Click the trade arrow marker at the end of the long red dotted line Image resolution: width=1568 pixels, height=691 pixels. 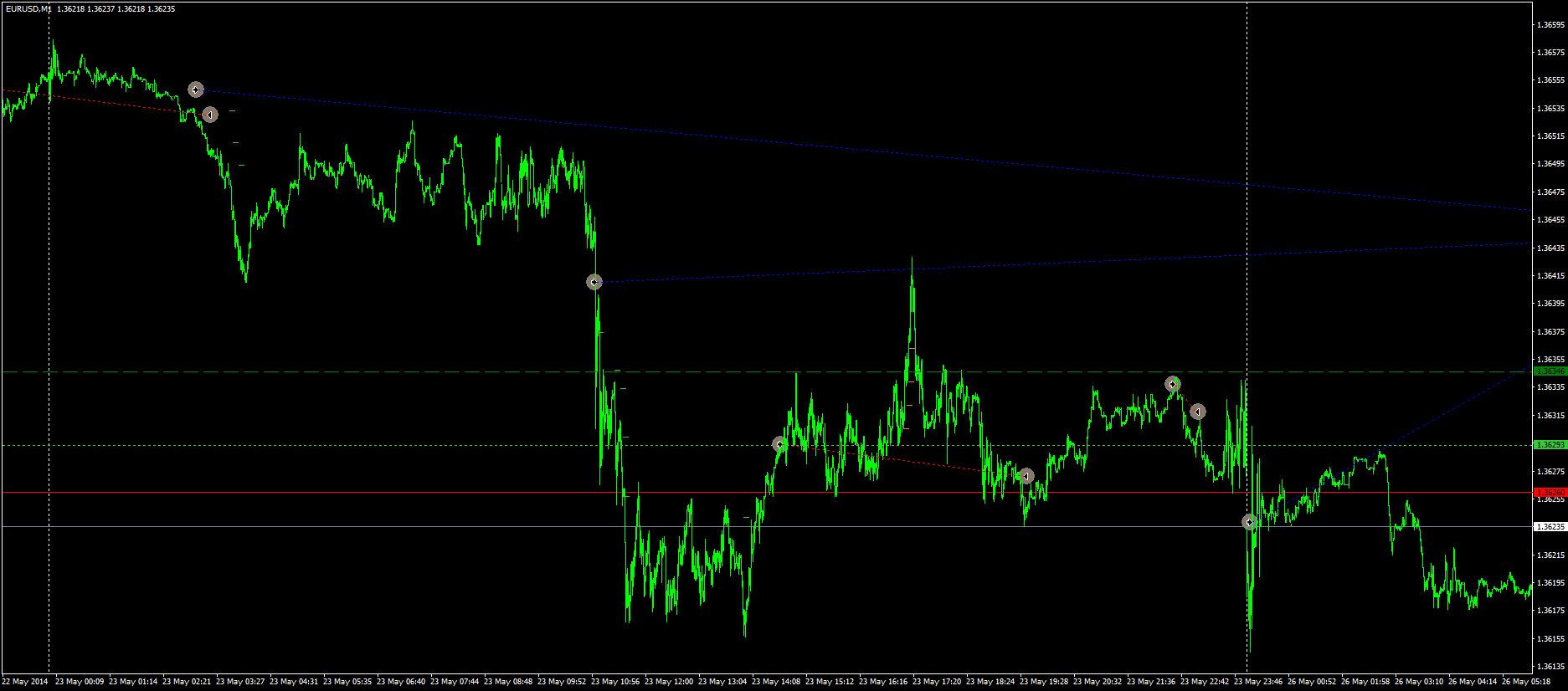click(1026, 476)
